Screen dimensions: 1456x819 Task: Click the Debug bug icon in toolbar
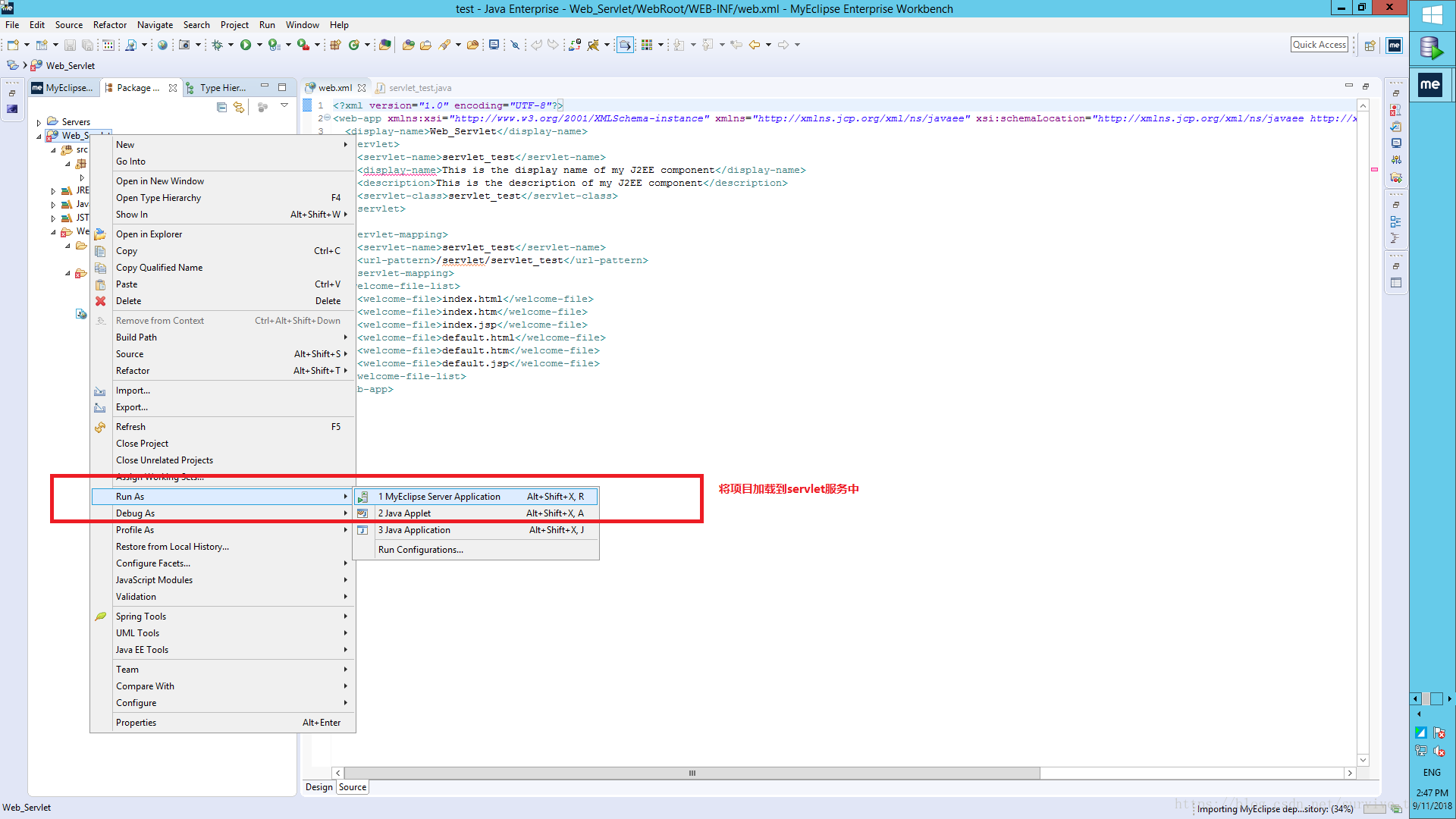(x=218, y=45)
